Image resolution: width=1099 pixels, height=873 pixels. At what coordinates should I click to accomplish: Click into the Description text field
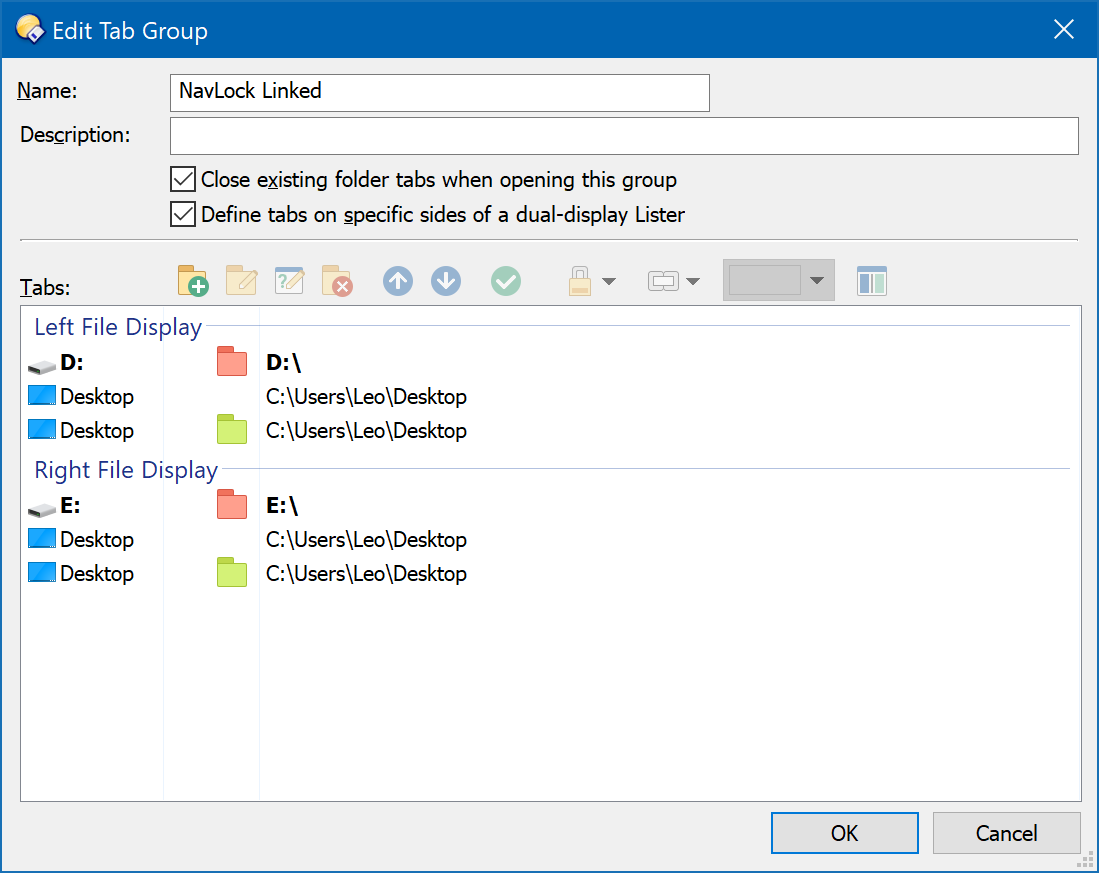pyautogui.click(x=624, y=136)
